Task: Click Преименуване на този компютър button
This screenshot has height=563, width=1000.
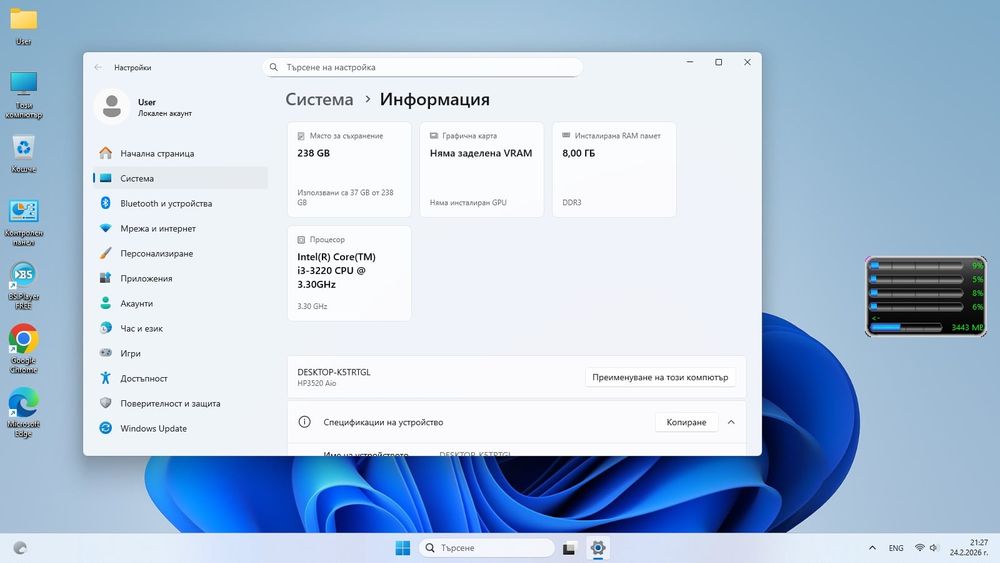Action: [660, 377]
